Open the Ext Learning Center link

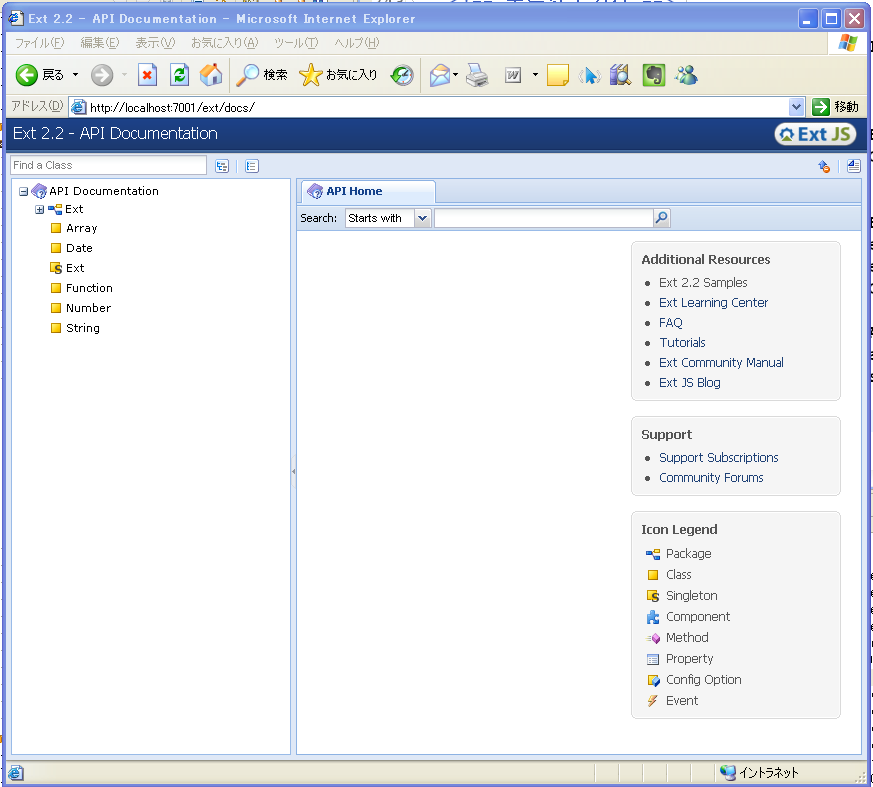[713, 303]
